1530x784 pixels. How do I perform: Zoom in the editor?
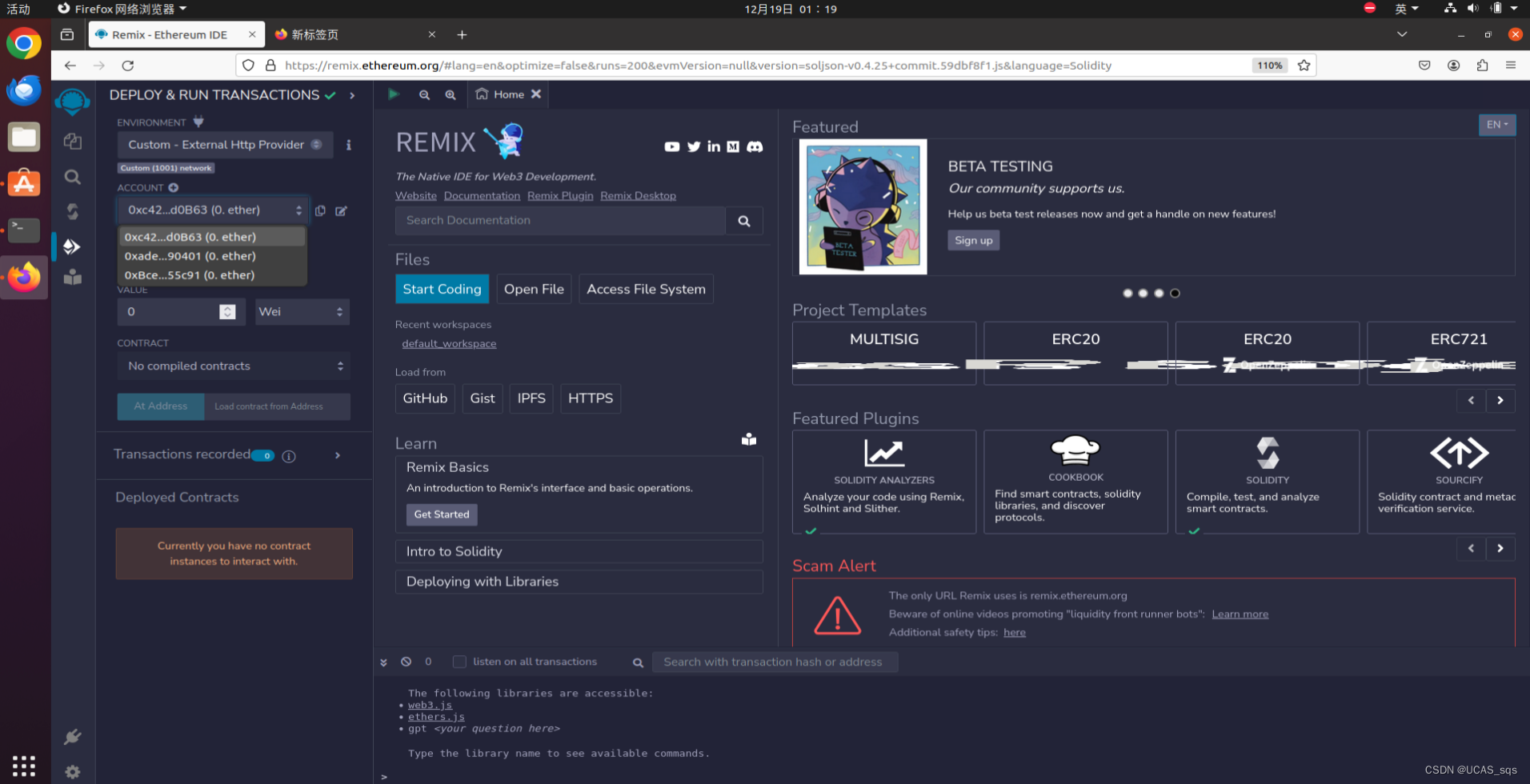451,94
